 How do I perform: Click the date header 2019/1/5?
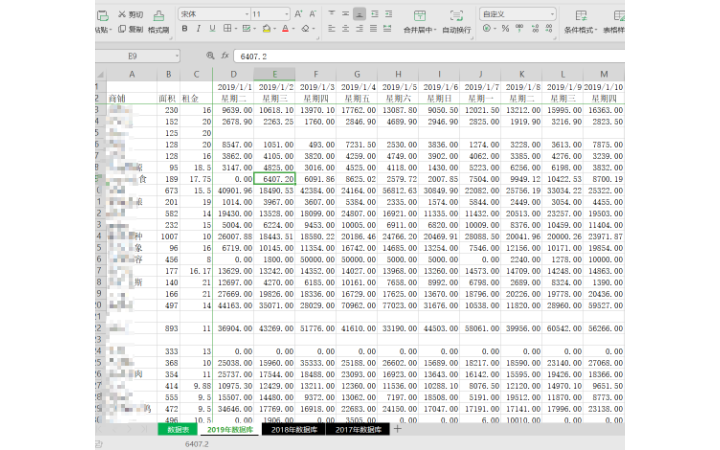[x=398, y=87]
